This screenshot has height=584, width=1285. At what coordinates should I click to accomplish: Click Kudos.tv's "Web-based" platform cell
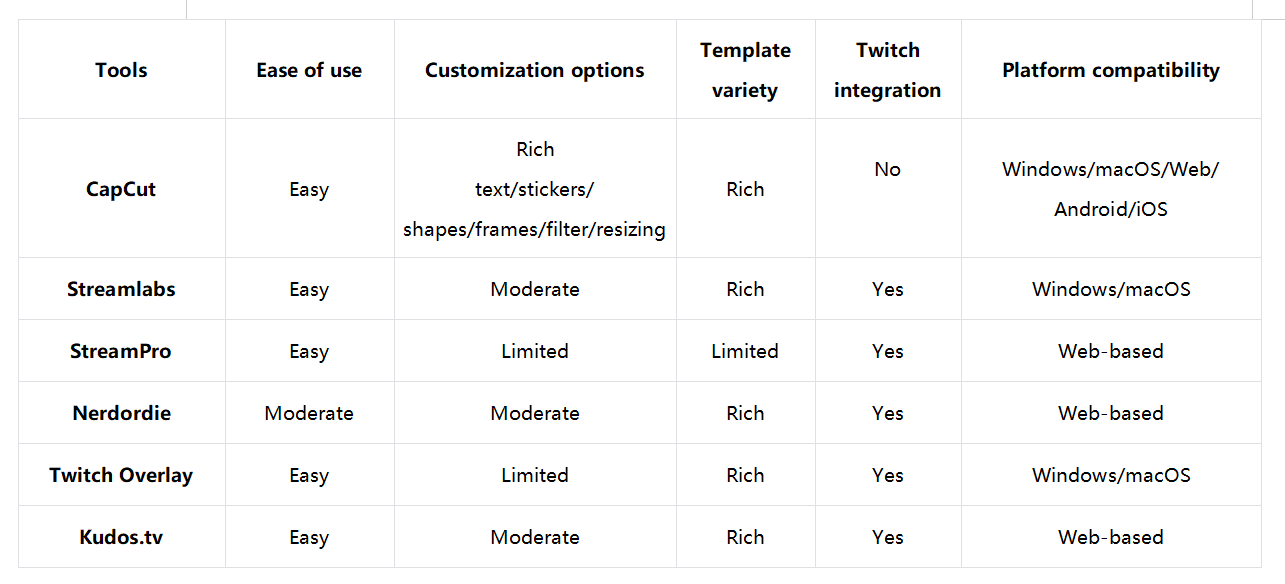[1110, 537]
